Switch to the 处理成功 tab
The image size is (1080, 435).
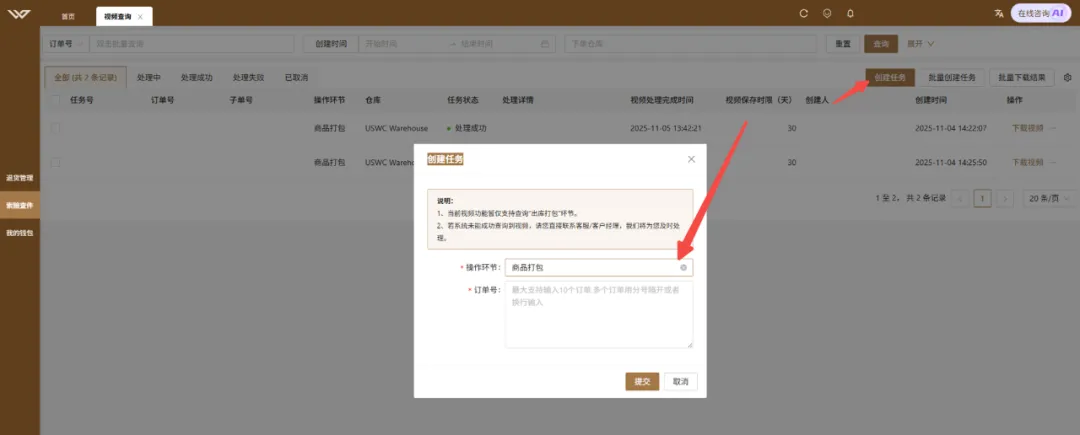point(196,77)
